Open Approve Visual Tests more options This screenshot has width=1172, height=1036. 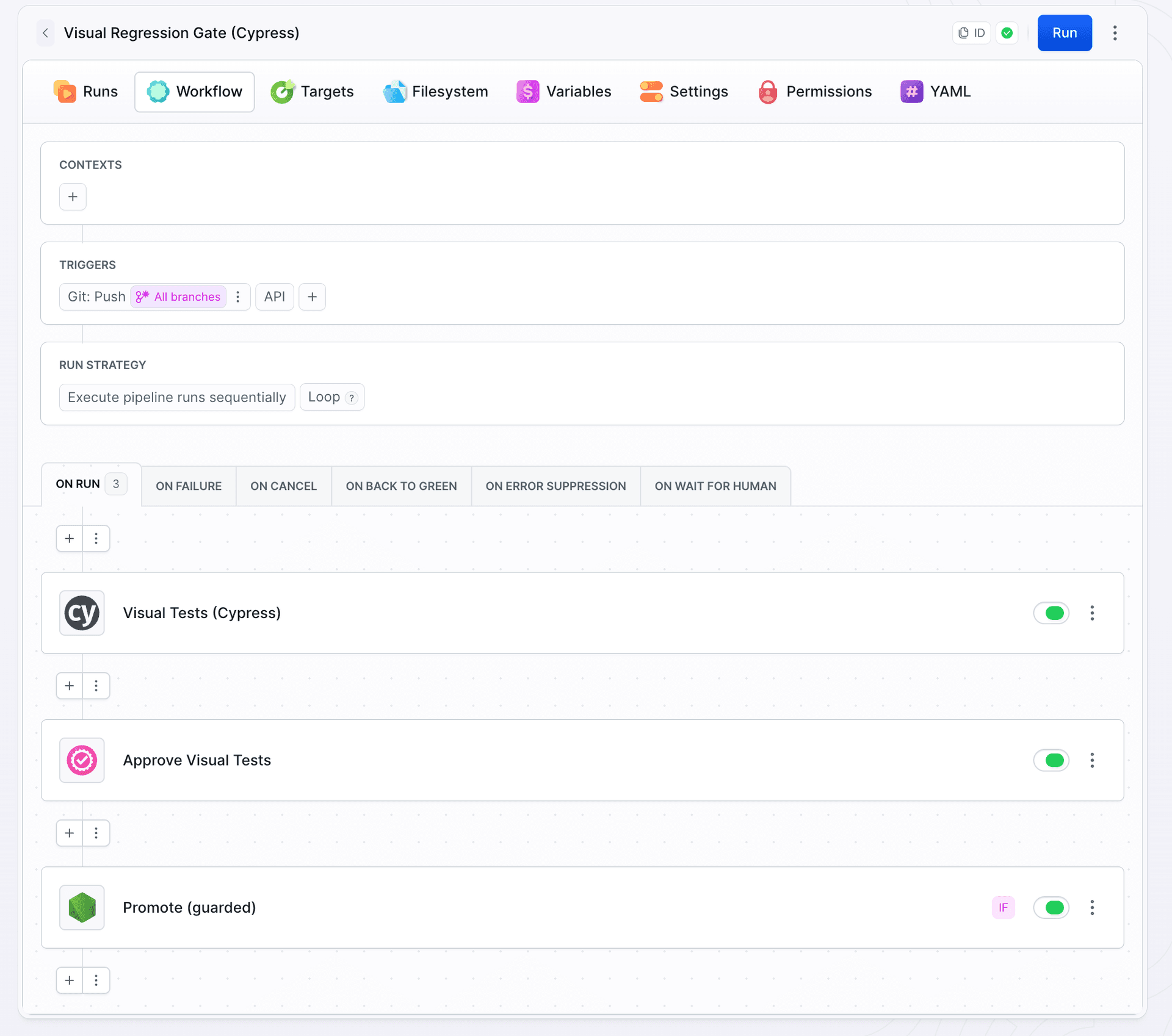click(1092, 760)
